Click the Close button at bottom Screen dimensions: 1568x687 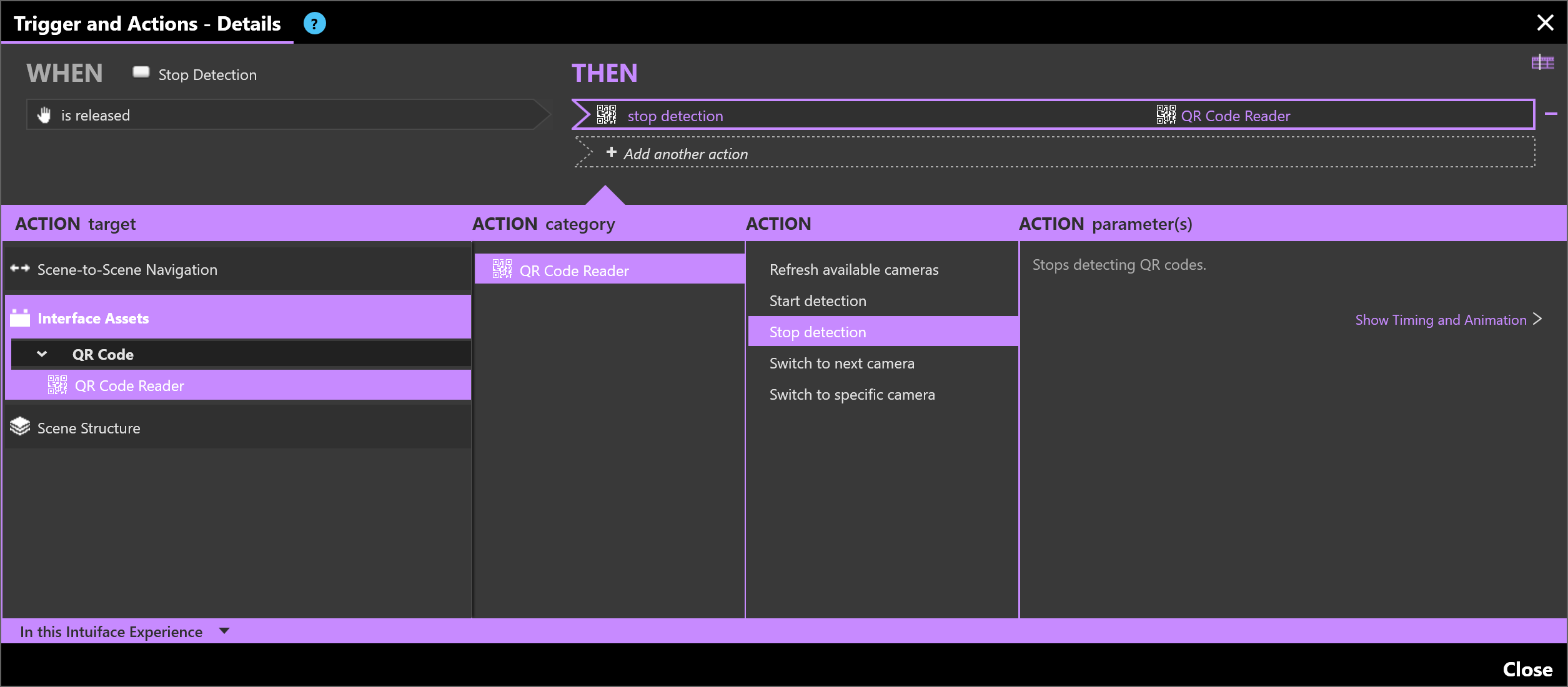(x=1527, y=669)
